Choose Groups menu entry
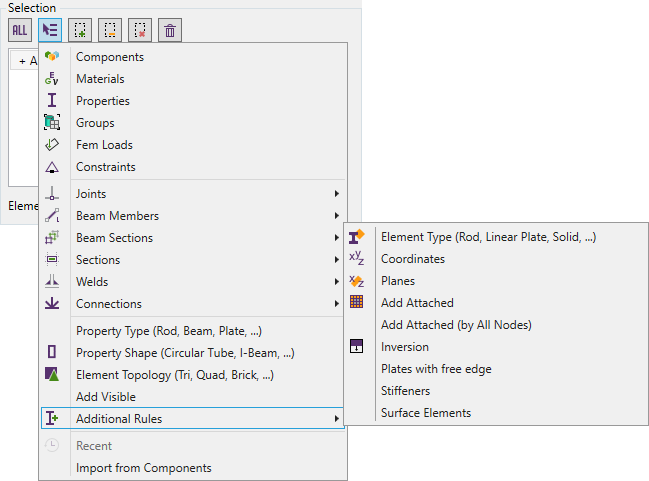 [x=95, y=123]
